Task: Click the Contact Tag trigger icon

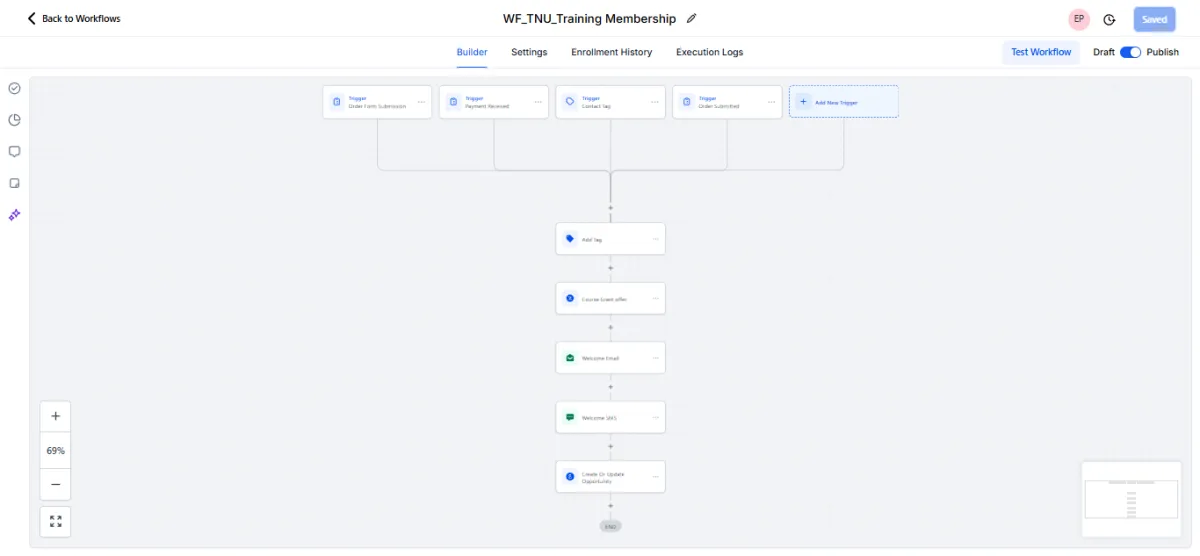Action: coord(570,101)
